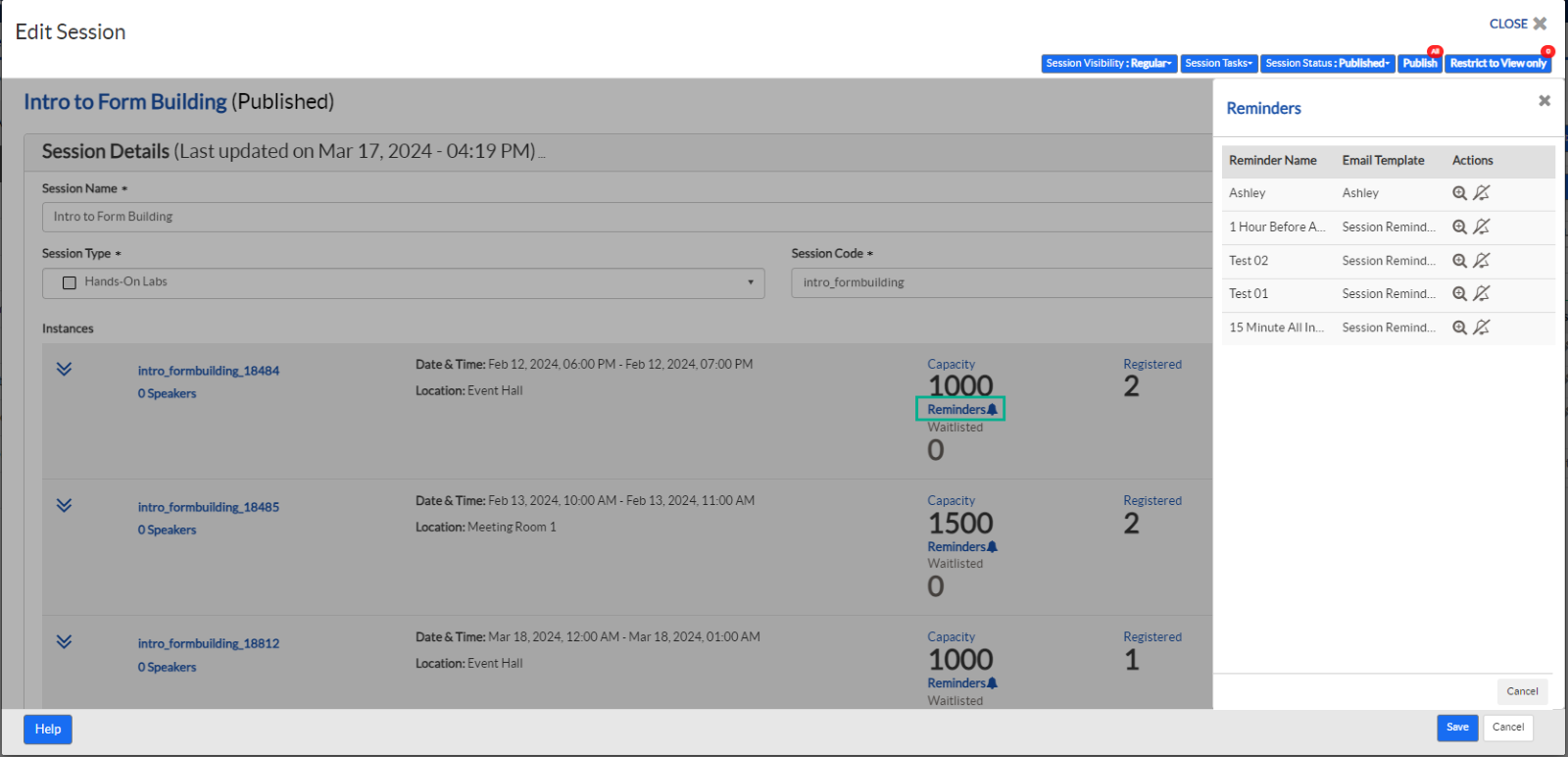Open the Session Type dropdown arrow

(x=751, y=282)
